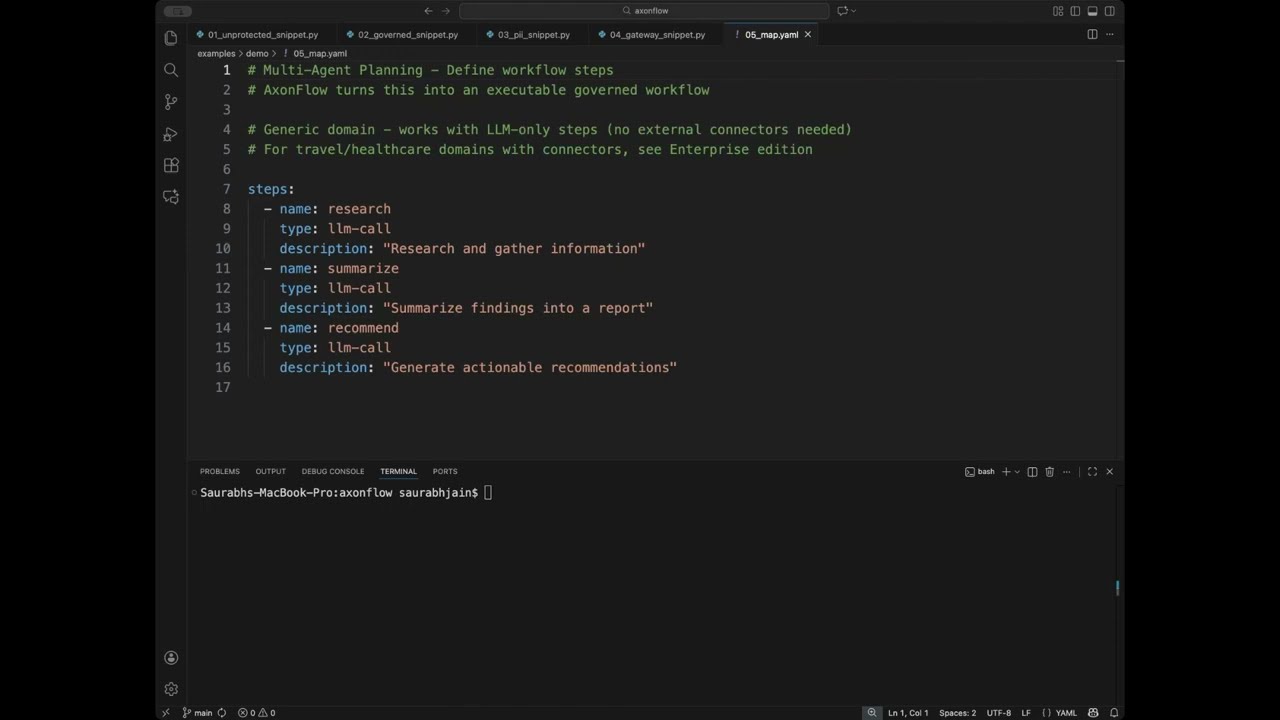Click the Ln 1, Col 1 cursor position

tap(908, 713)
